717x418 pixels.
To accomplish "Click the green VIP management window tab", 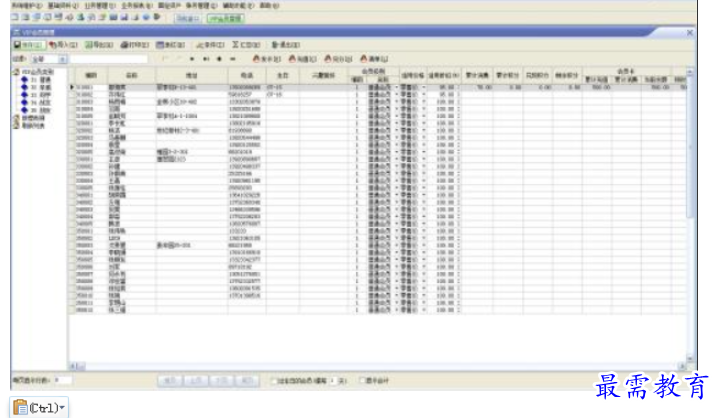I will (225, 18).
